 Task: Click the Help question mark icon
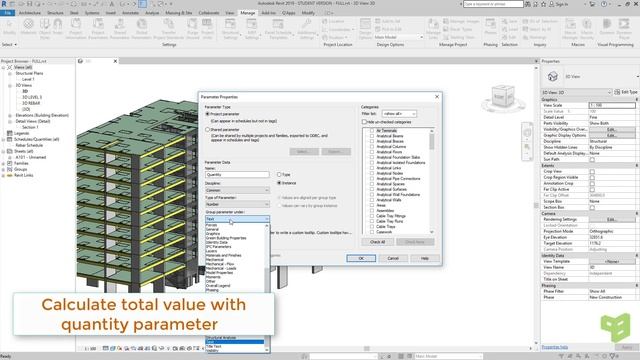coord(604,4)
